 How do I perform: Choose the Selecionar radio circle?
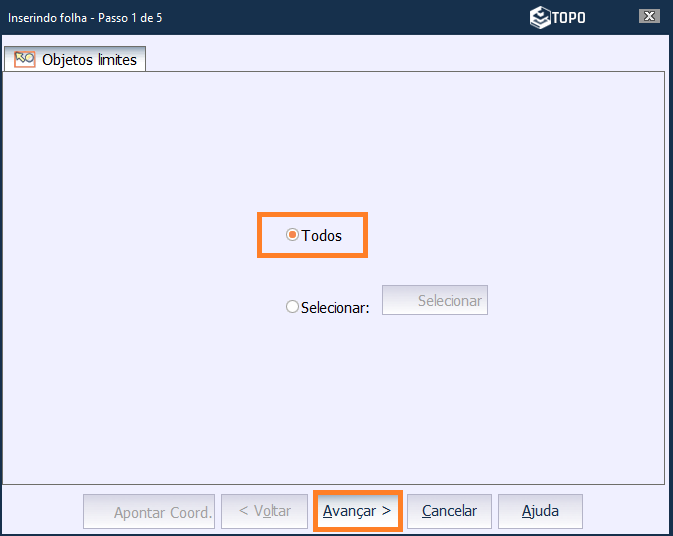point(292,307)
